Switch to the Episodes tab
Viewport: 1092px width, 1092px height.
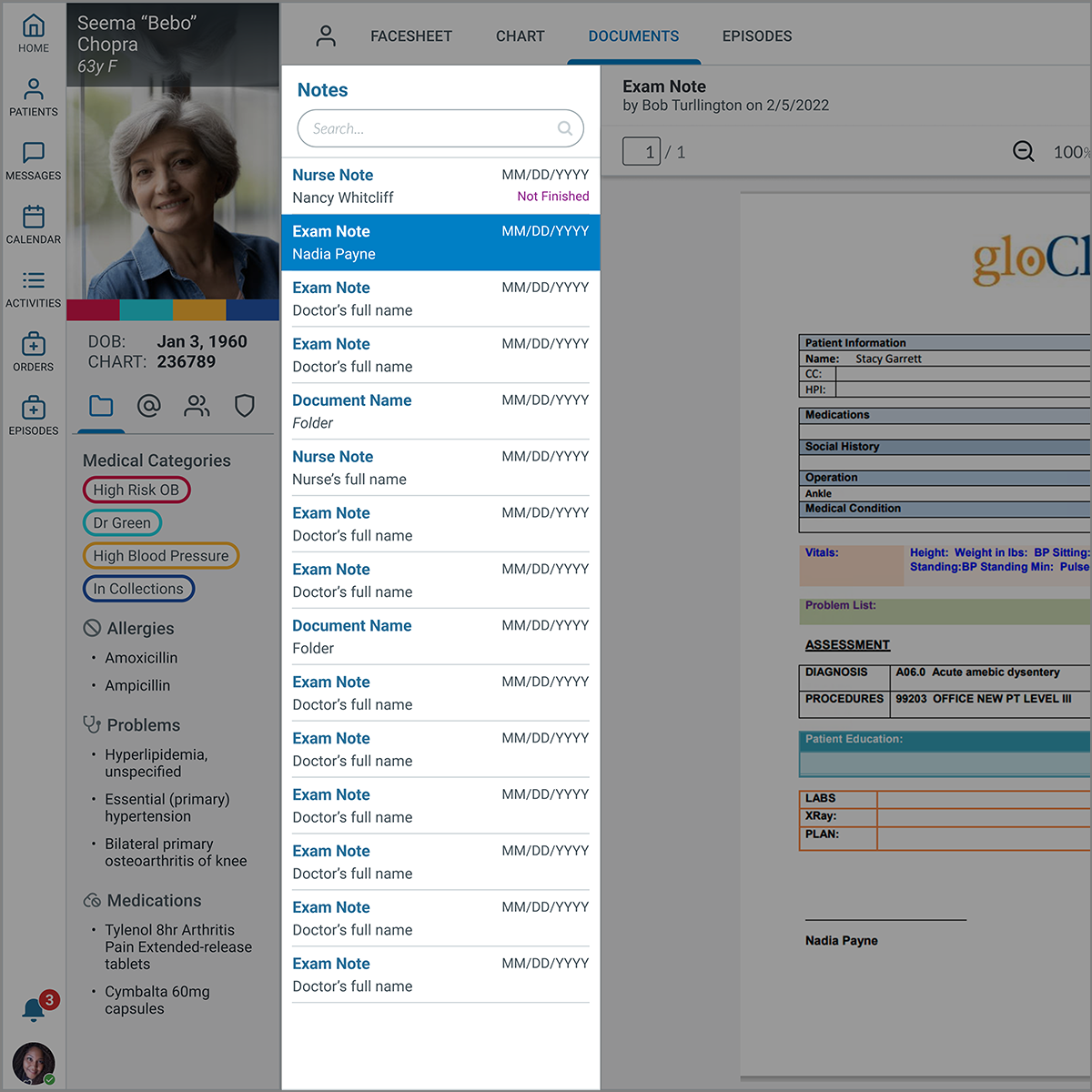tap(756, 36)
